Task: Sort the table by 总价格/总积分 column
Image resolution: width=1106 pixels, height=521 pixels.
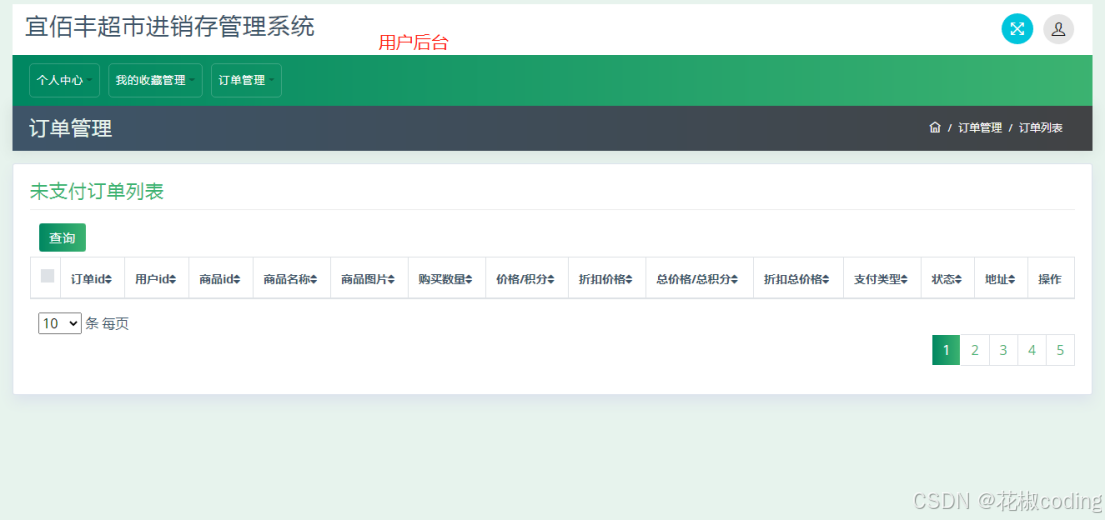Action: [699, 278]
